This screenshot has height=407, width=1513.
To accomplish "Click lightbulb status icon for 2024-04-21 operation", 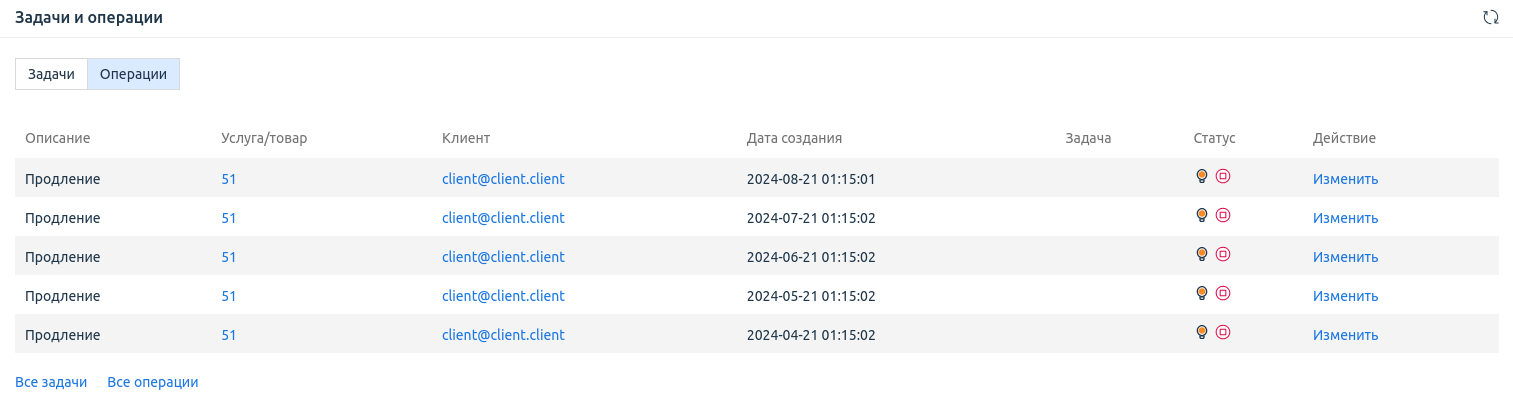I will [x=1202, y=333].
